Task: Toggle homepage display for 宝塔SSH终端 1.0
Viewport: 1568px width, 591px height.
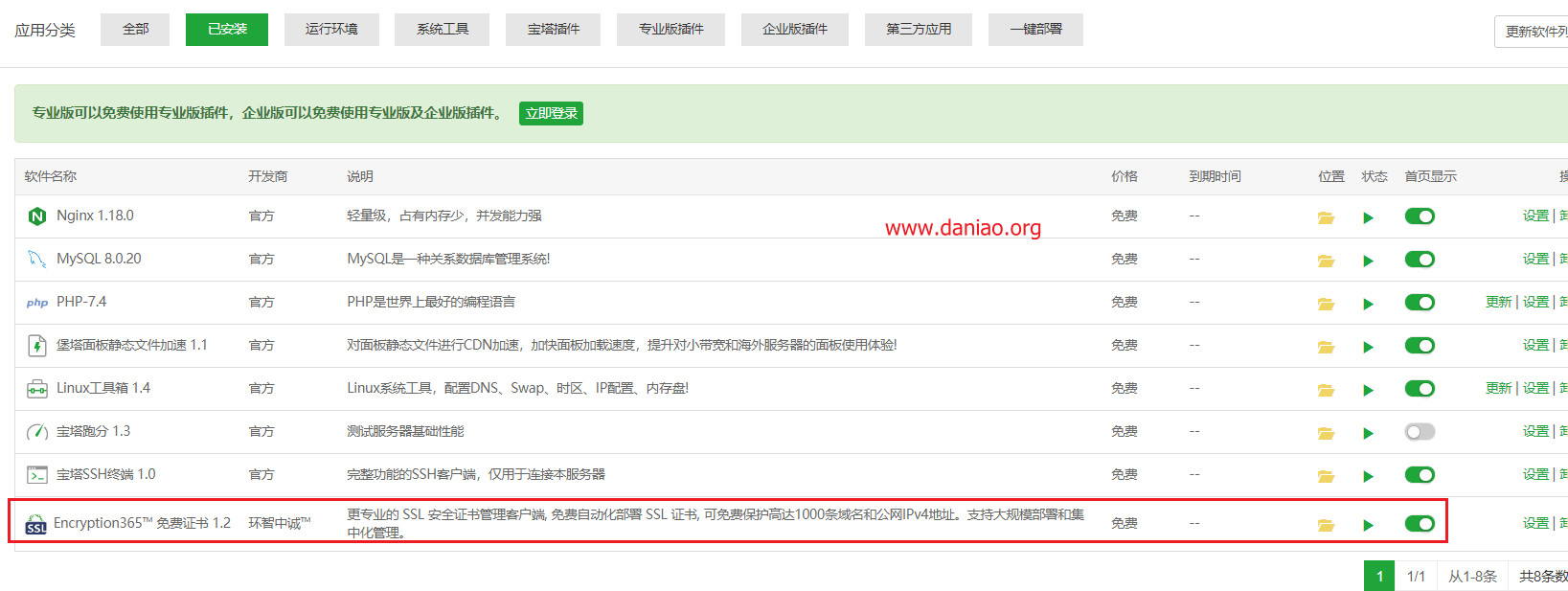Action: coord(1420,475)
